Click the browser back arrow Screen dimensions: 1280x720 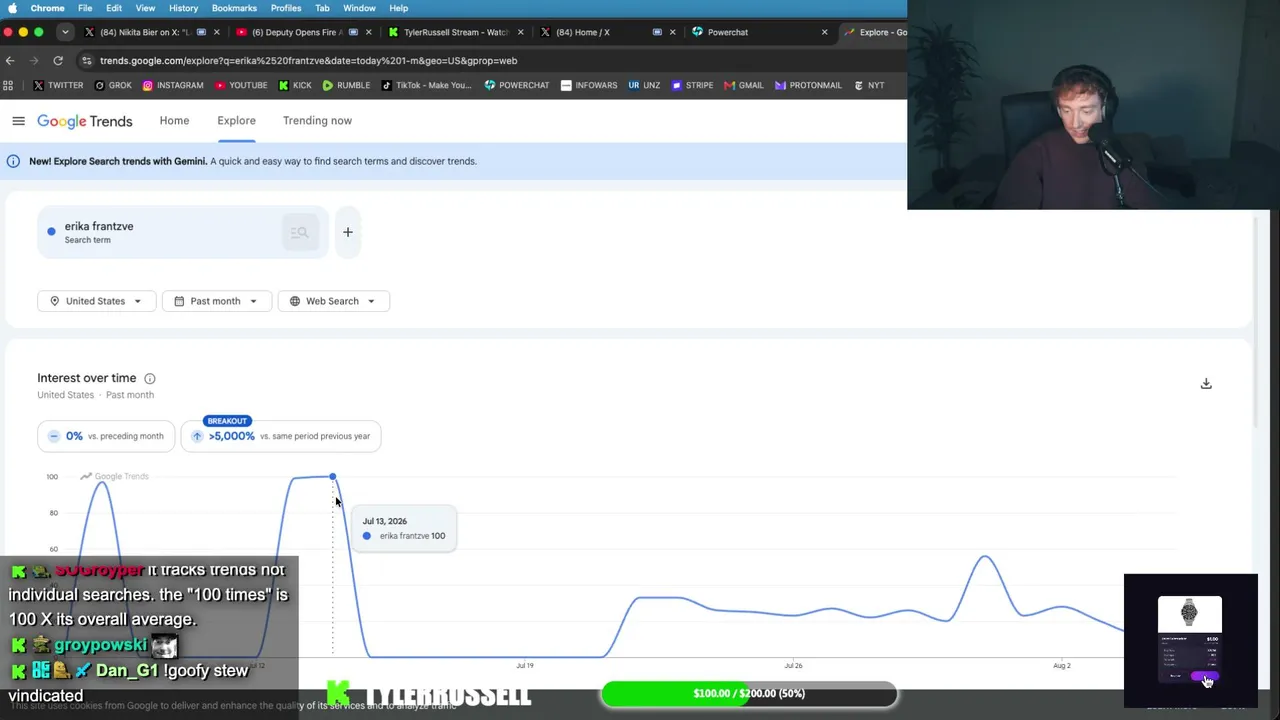point(10,61)
